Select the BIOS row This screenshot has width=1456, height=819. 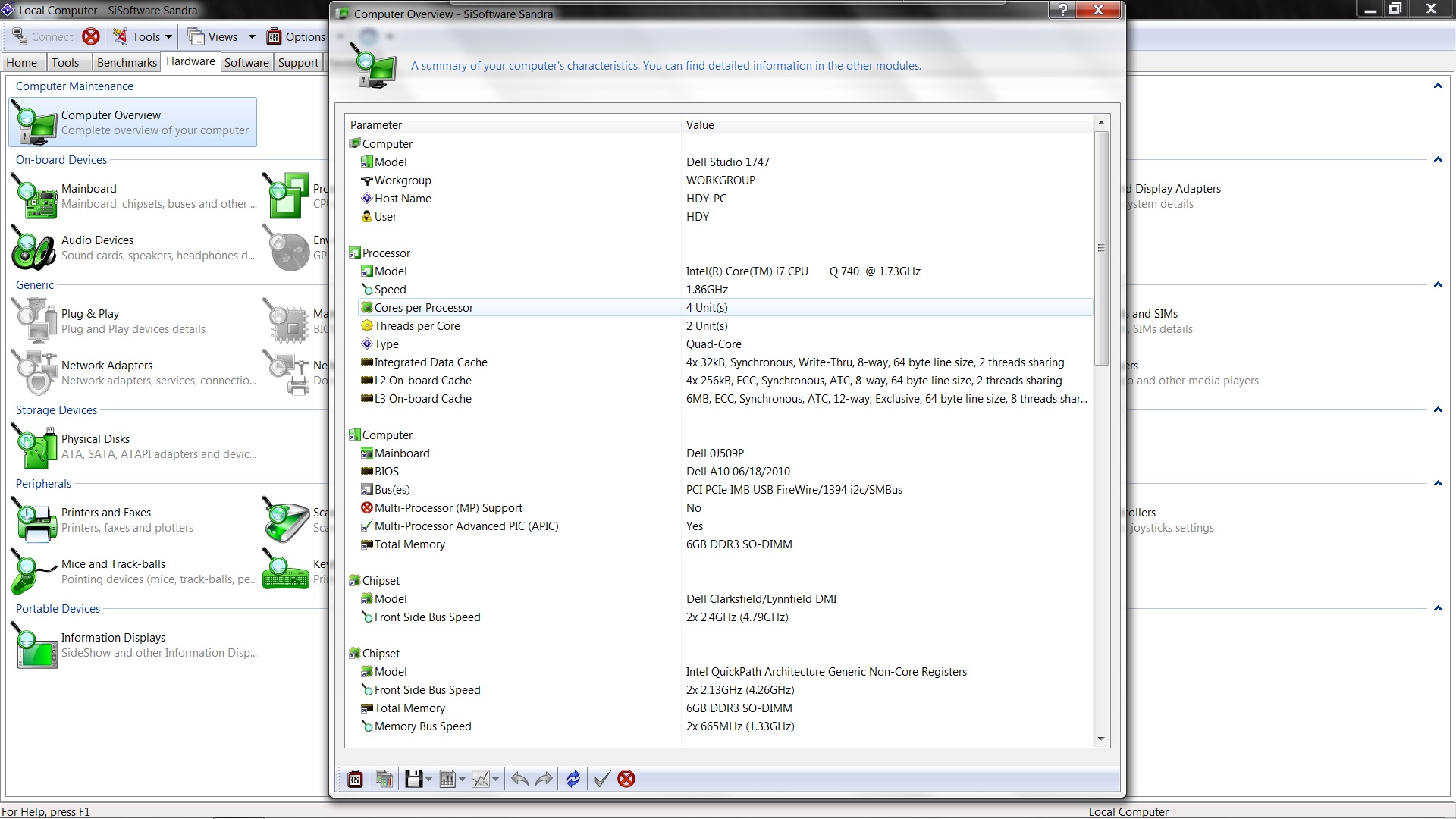725,471
